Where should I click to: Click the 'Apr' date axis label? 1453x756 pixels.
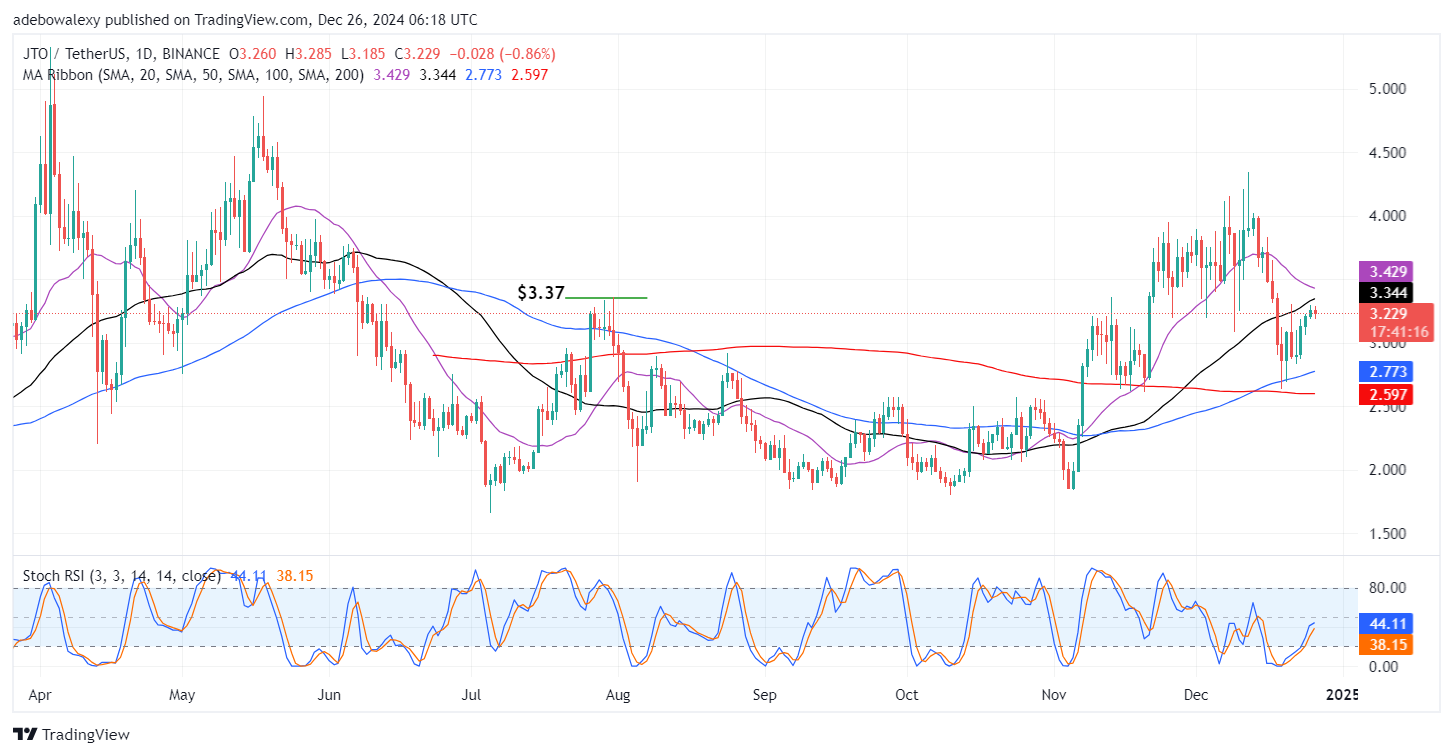click(x=40, y=694)
